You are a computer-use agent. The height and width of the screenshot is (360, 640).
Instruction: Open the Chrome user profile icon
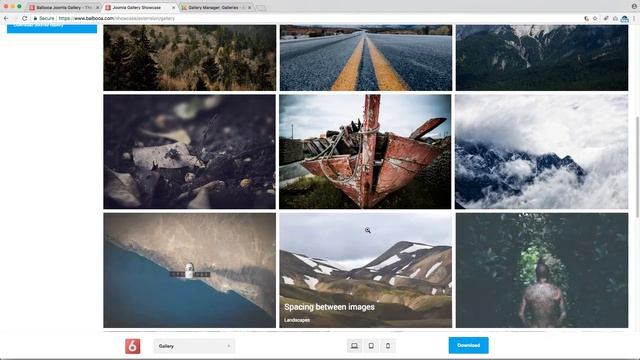coord(634,6)
